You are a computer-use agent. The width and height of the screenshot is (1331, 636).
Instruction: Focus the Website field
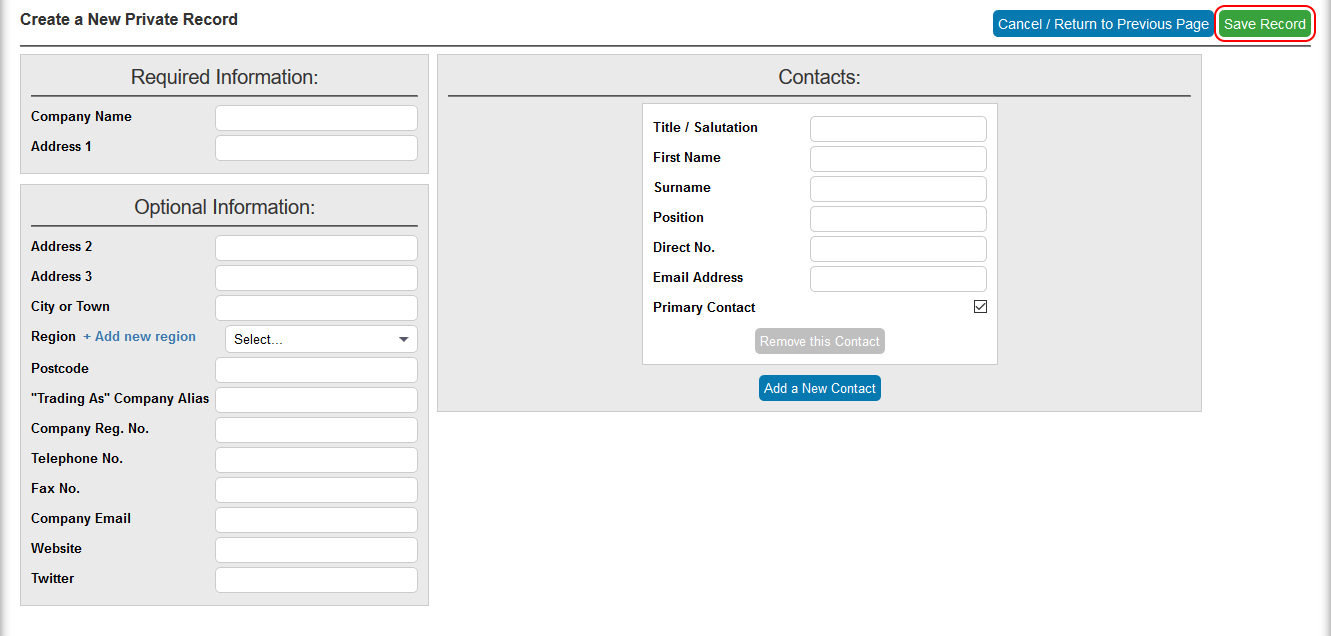tap(316, 550)
